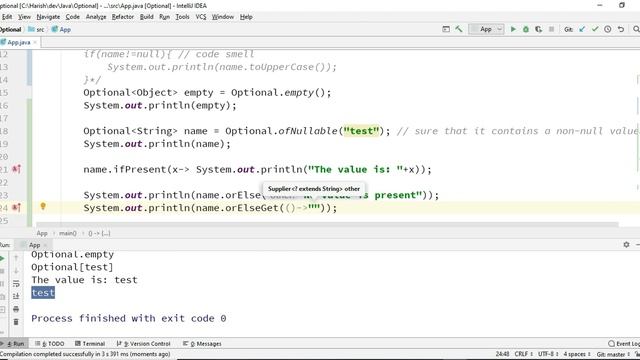This screenshot has width=640, height=360.
Task: Open the Navigate menu
Action: pyautogui.click(x=48, y=17)
